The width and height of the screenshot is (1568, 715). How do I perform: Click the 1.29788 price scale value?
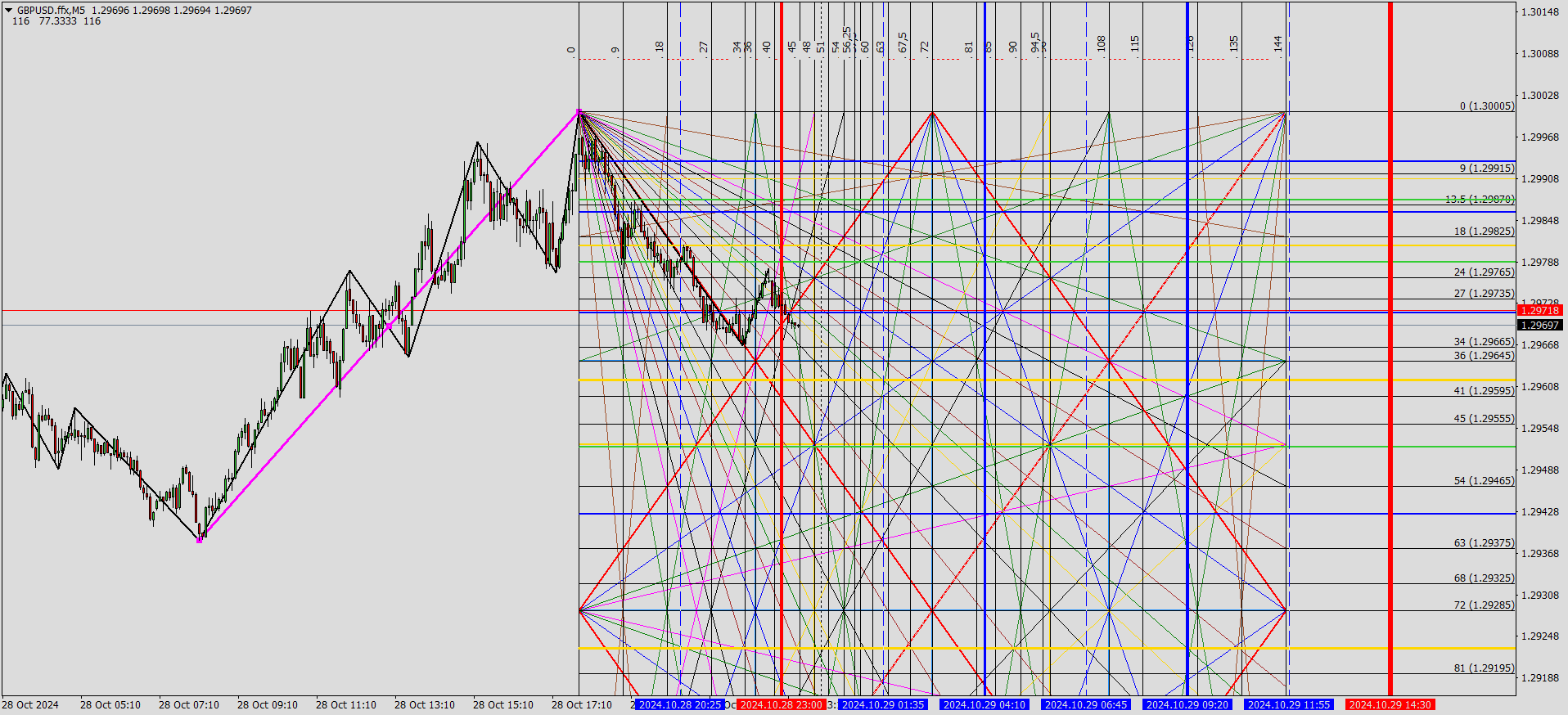[1540, 263]
